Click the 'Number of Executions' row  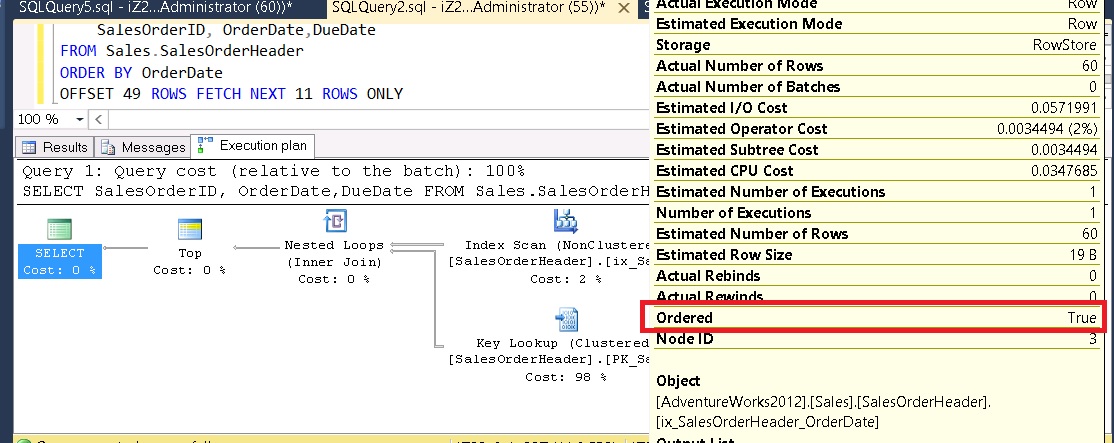[x=876, y=212]
